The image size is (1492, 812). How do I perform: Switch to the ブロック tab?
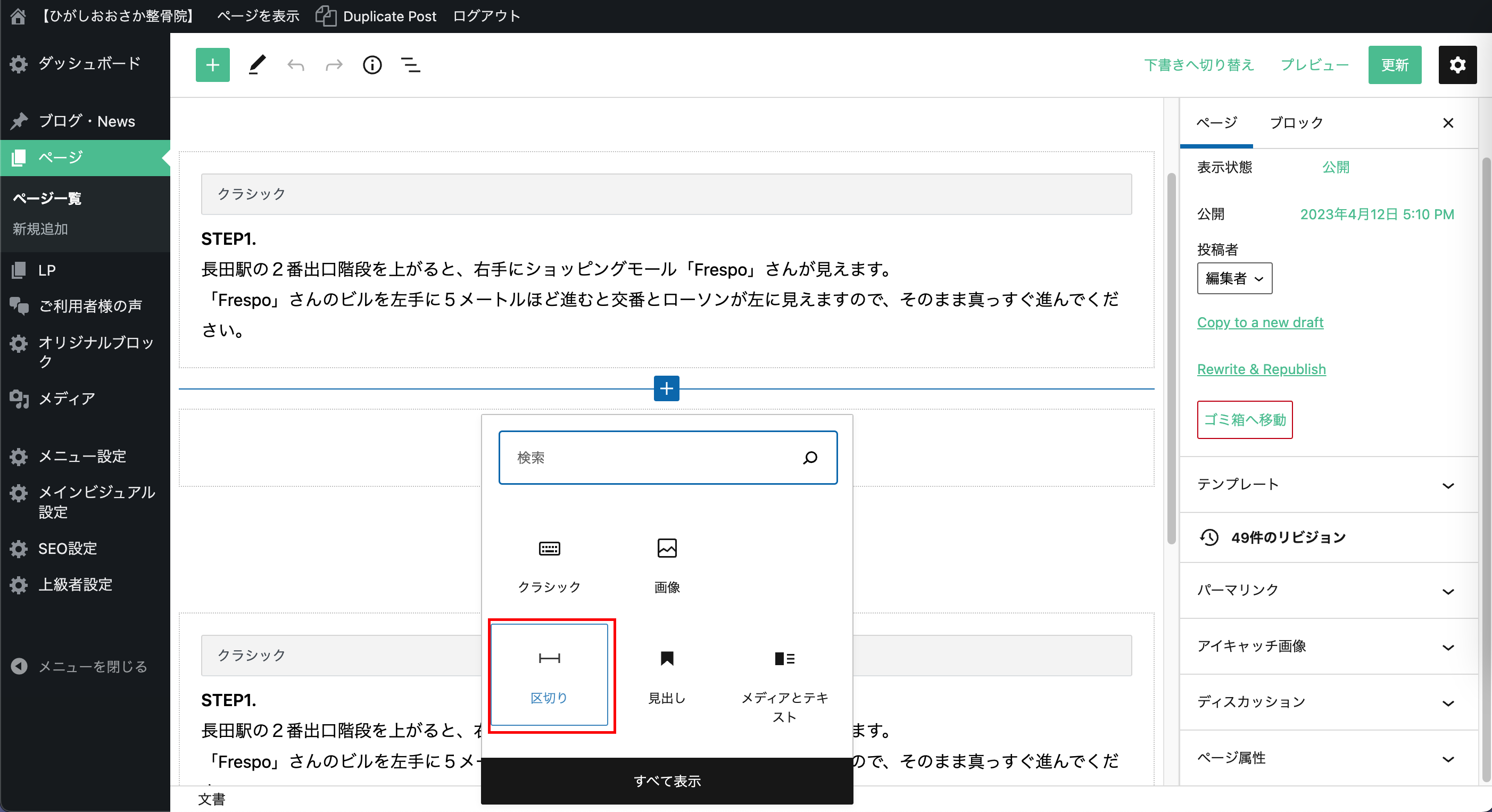[x=1296, y=123]
